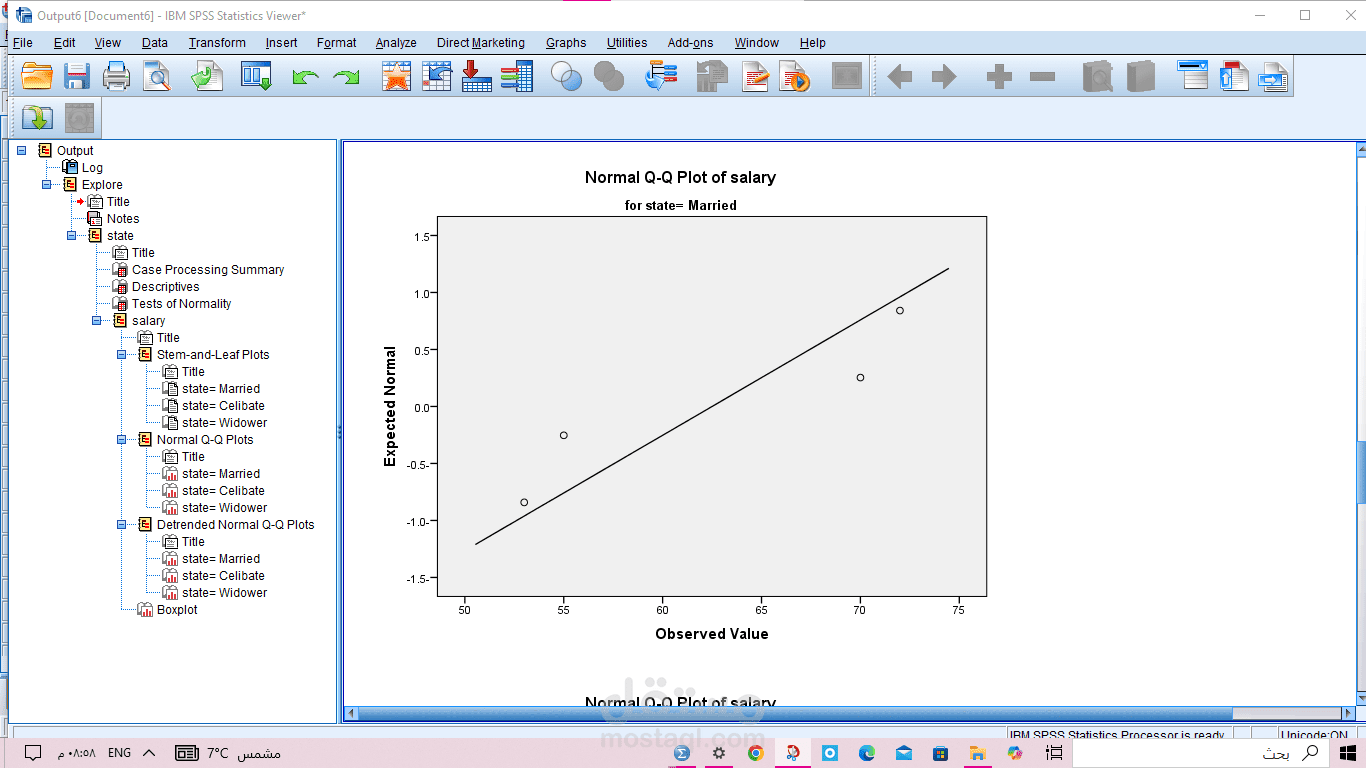The image size is (1366, 768).
Task: Click the Export output icon
Action: coord(207,76)
